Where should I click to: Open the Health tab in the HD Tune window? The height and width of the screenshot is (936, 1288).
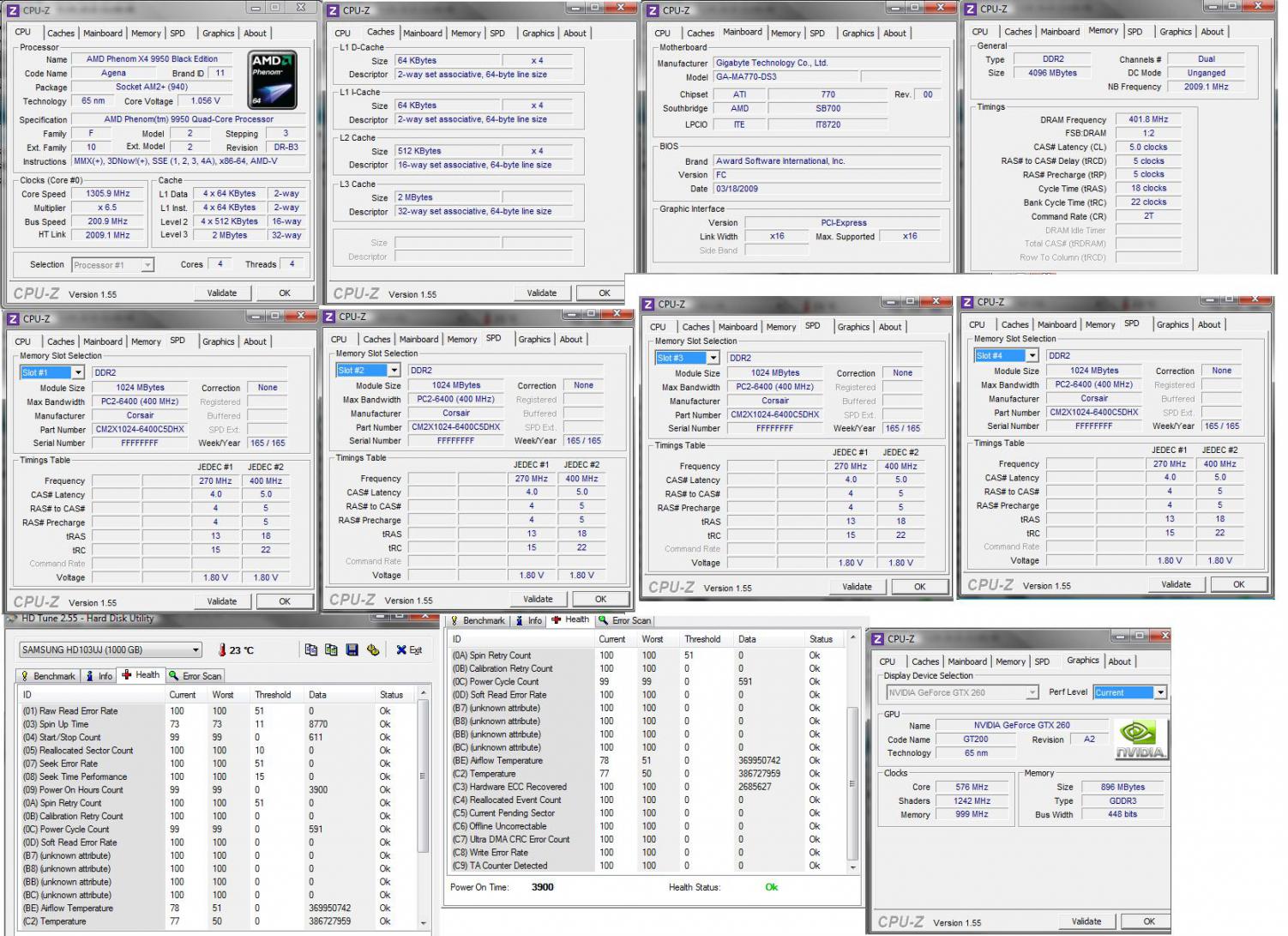(141, 675)
